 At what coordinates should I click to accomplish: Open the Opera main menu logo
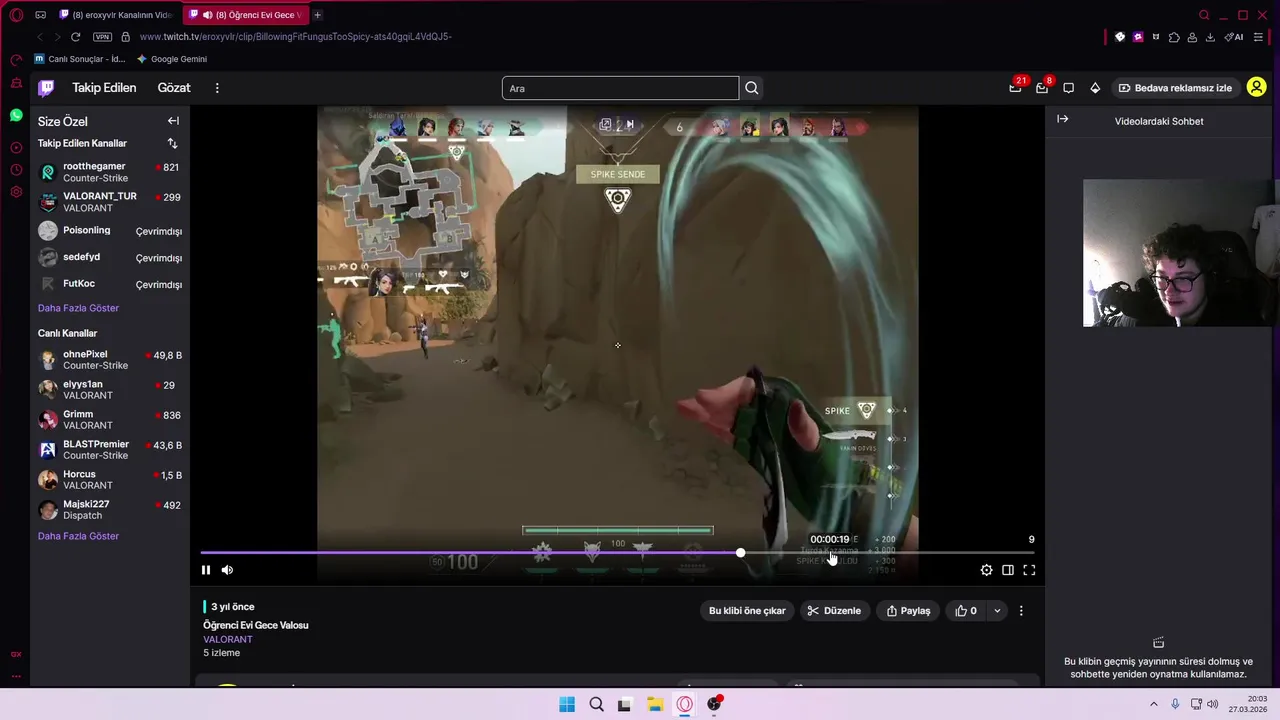[16, 15]
